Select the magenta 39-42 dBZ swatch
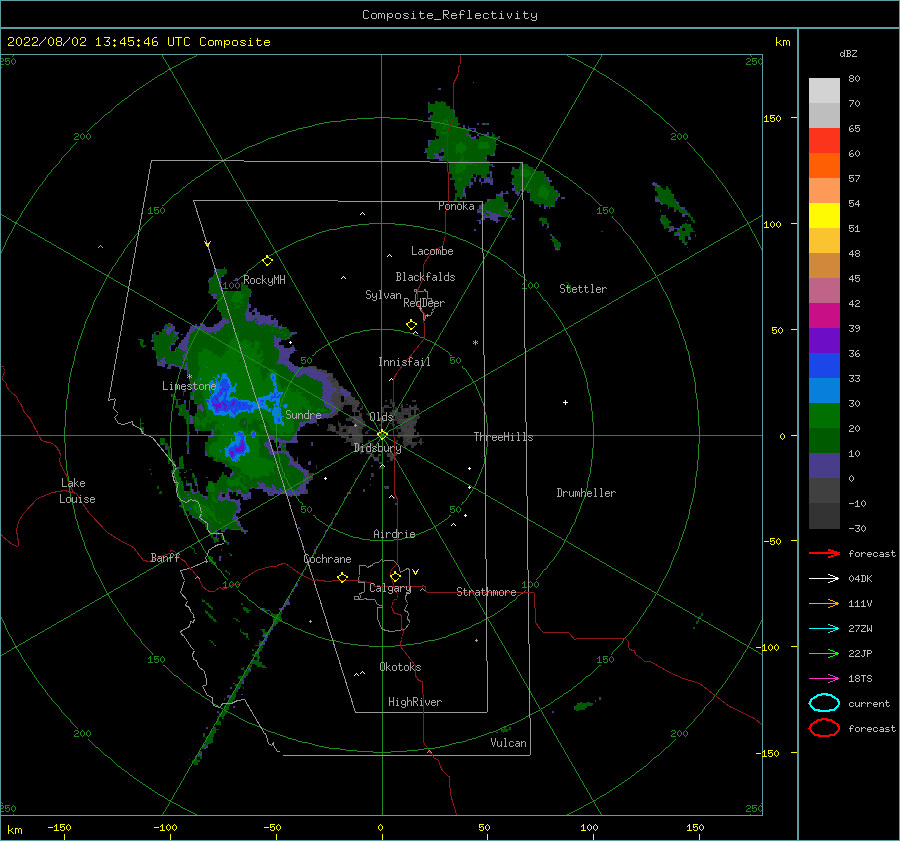900x841 pixels. [824, 316]
